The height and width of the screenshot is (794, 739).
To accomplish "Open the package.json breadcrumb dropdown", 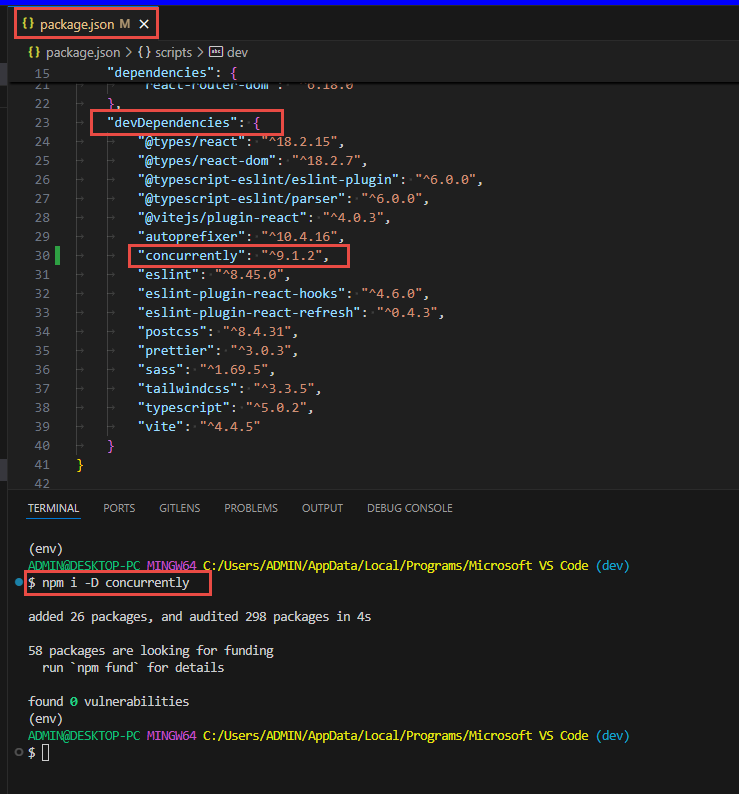I will pos(85,52).
